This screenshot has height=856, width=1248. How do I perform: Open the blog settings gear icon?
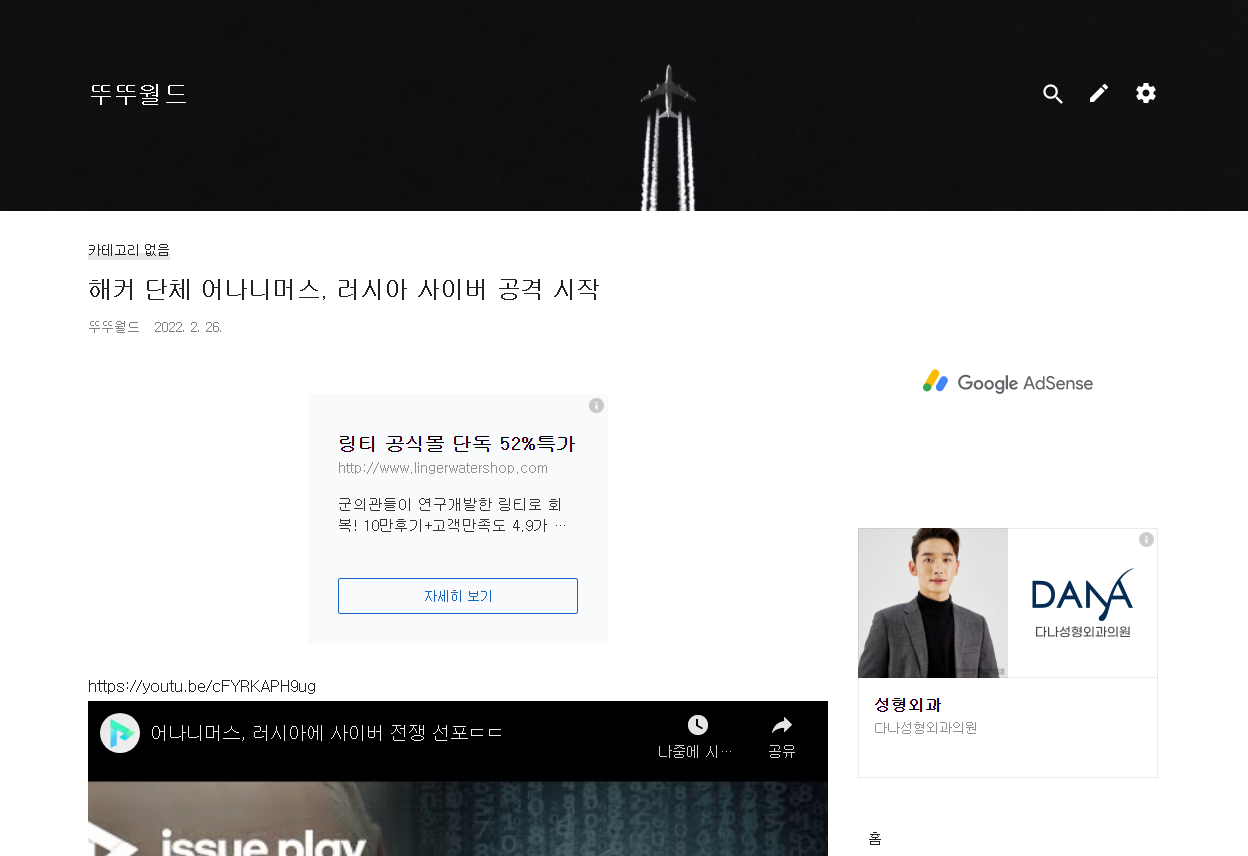[1146, 93]
